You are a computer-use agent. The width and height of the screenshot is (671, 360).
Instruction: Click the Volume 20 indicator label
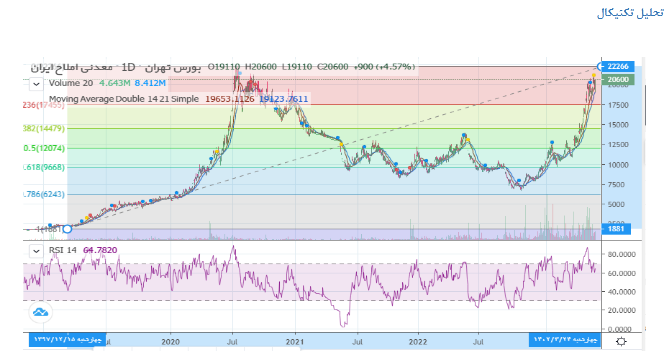coord(71,83)
